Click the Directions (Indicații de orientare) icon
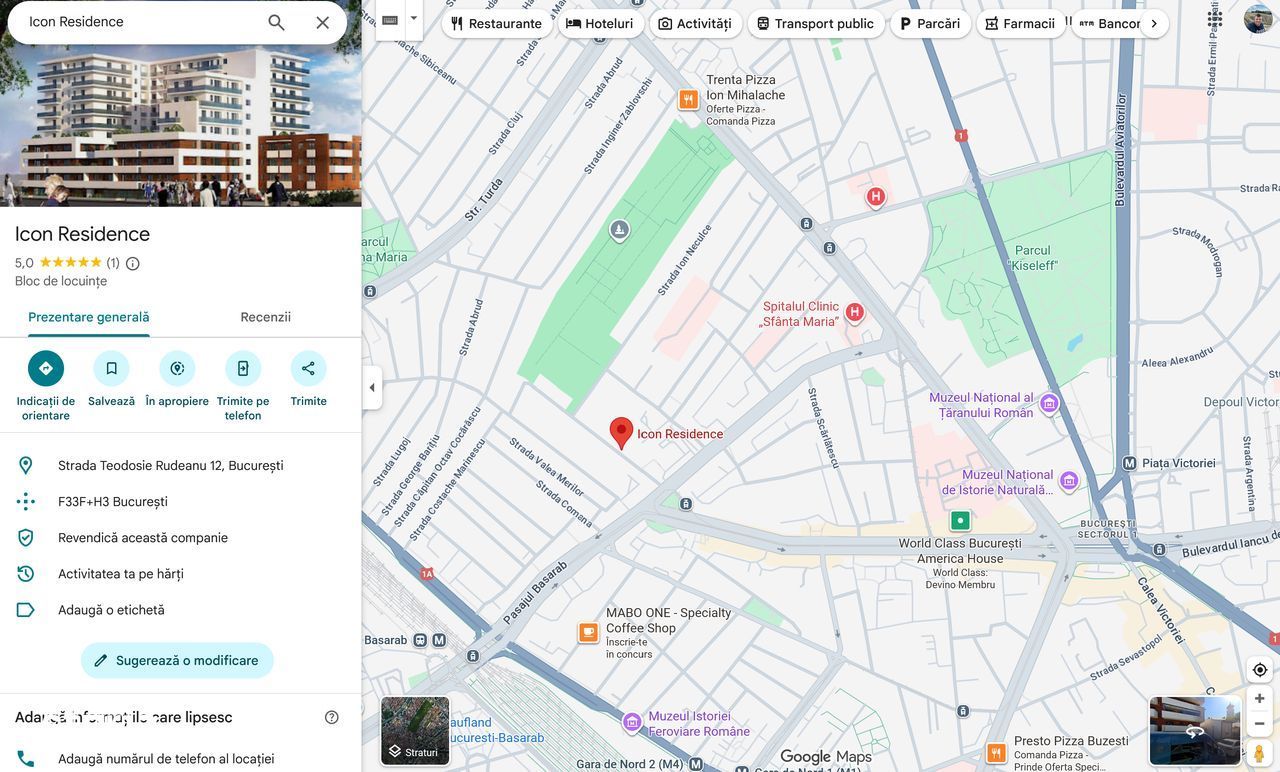The height and width of the screenshot is (772, 1280). coord(46,369)
